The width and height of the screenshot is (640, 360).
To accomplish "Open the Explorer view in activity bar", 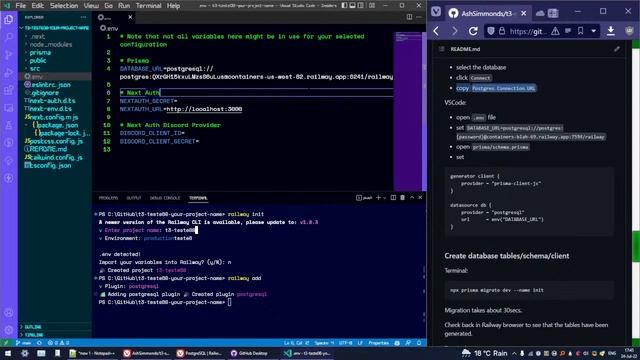I will [x=9, y=20].
